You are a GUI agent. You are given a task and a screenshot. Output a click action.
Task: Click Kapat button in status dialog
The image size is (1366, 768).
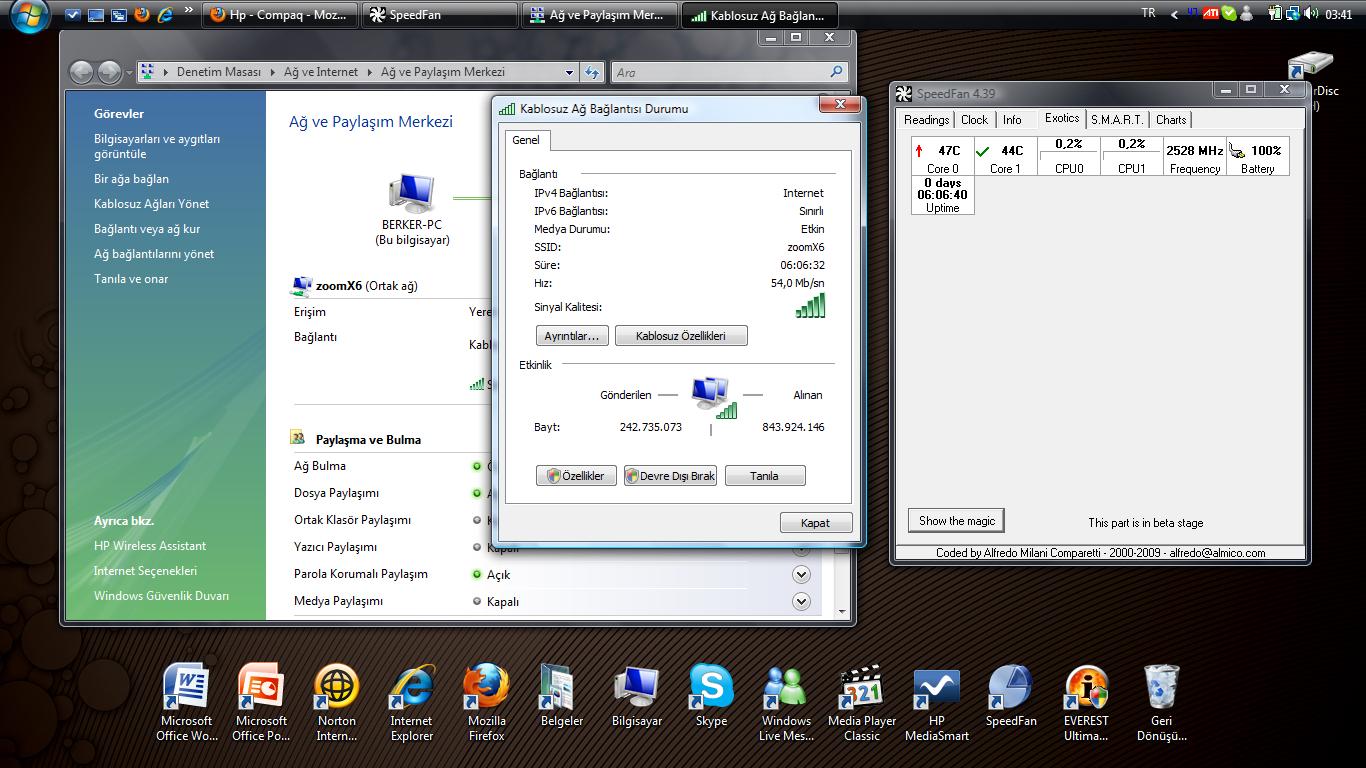pyautogui.click(x=816, y=523)
